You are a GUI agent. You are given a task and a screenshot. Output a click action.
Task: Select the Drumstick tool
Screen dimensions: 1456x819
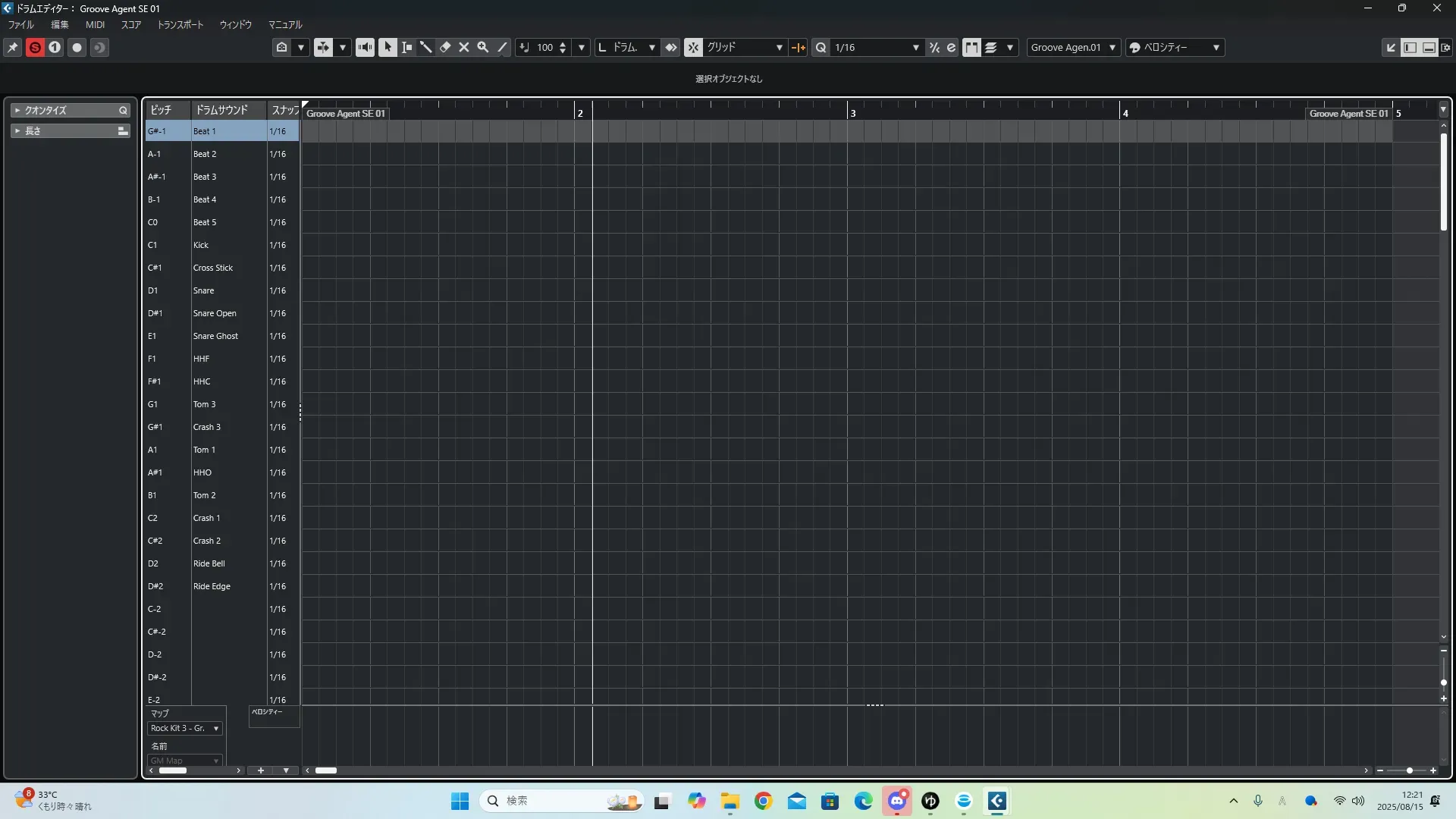(426, 47)
